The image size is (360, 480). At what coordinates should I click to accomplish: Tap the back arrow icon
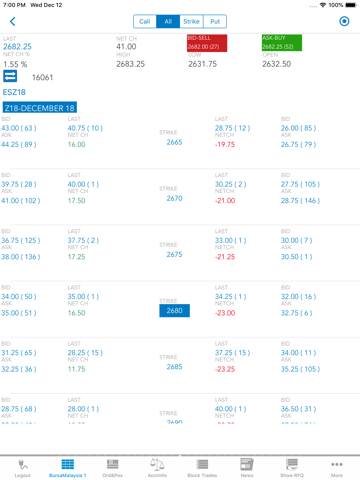[x=13, y=22]
